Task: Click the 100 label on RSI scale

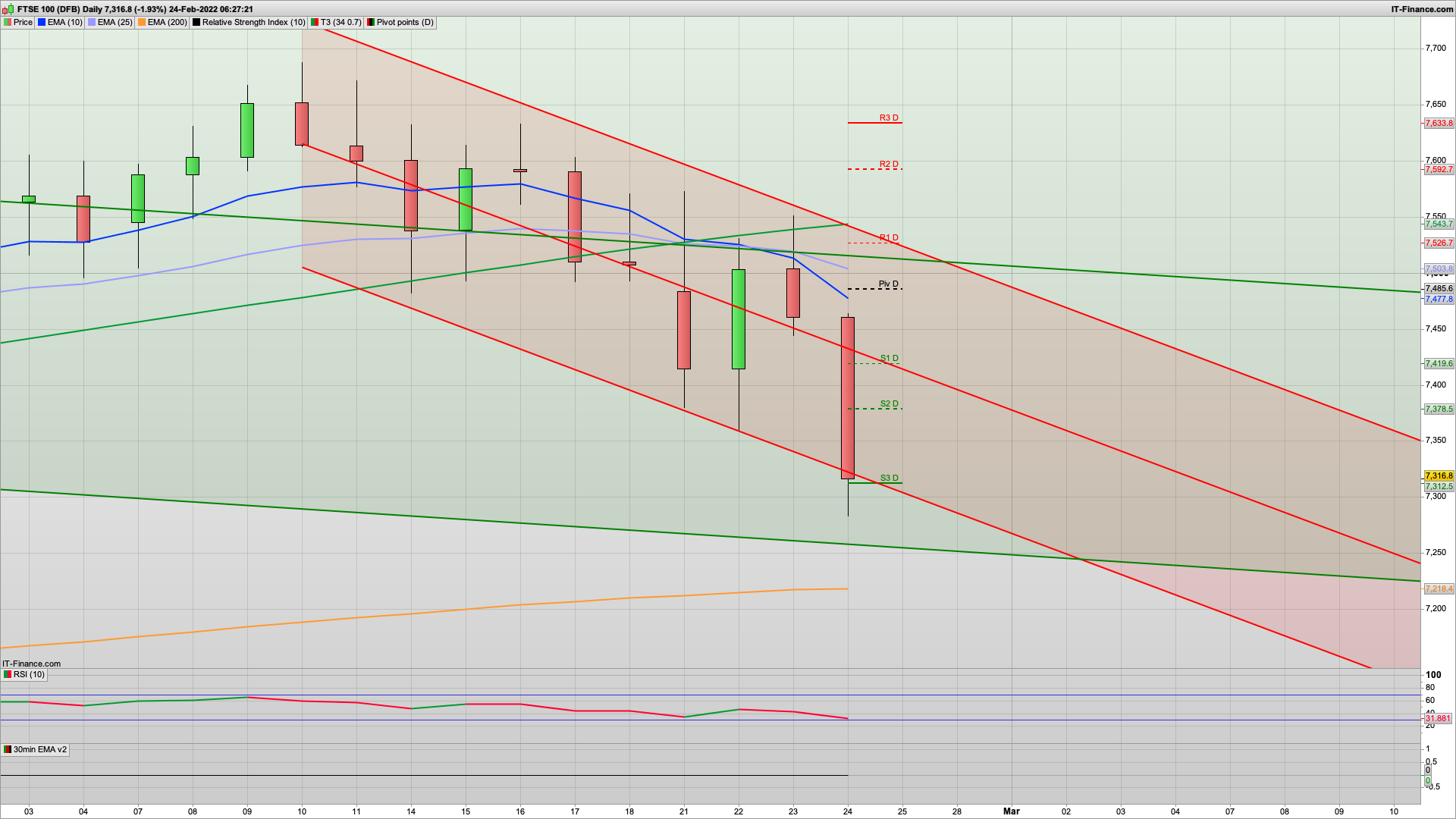Action: pyautogui.click(x=1433, y=674)
